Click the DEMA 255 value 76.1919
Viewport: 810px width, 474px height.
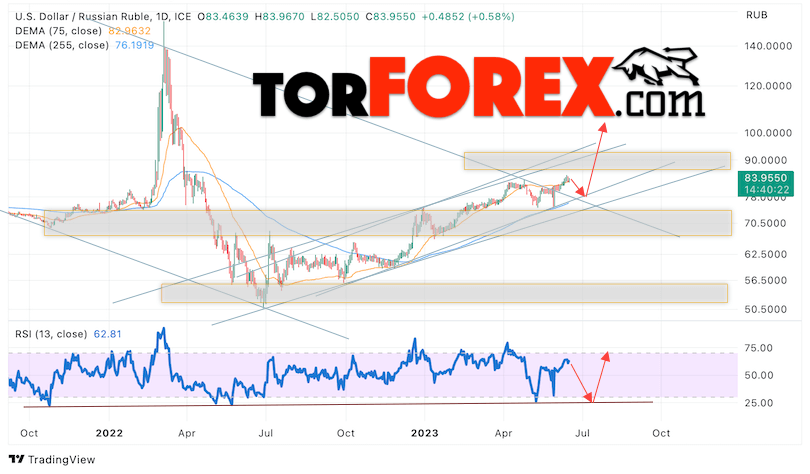134,45
